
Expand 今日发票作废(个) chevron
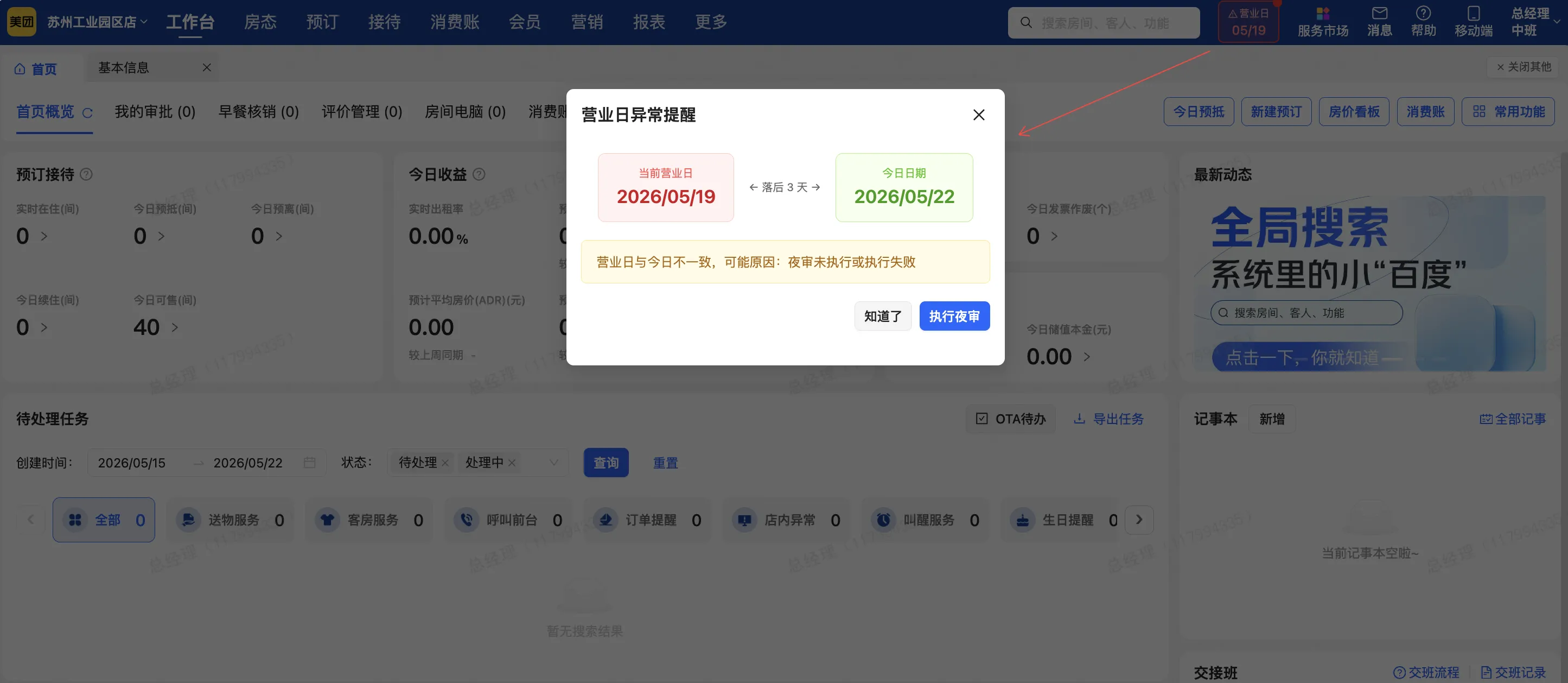1054,236
